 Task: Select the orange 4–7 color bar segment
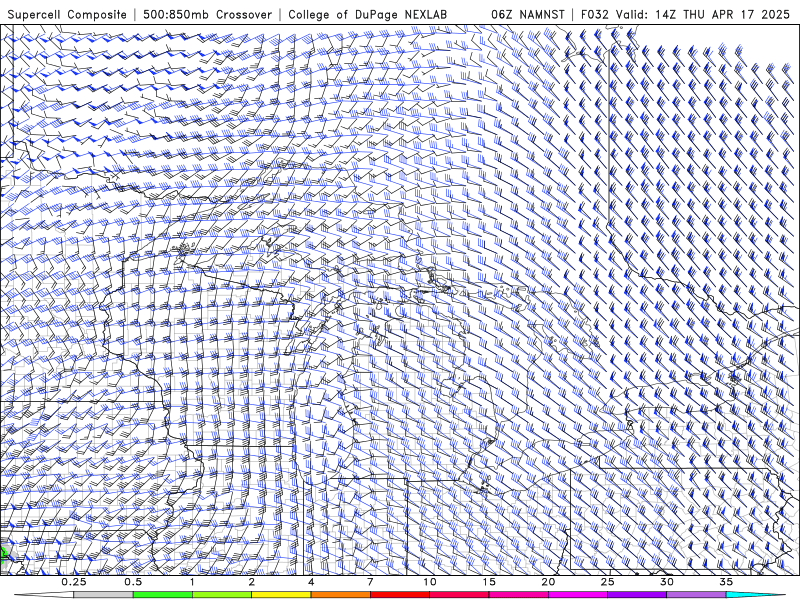[x=340, y=595]
